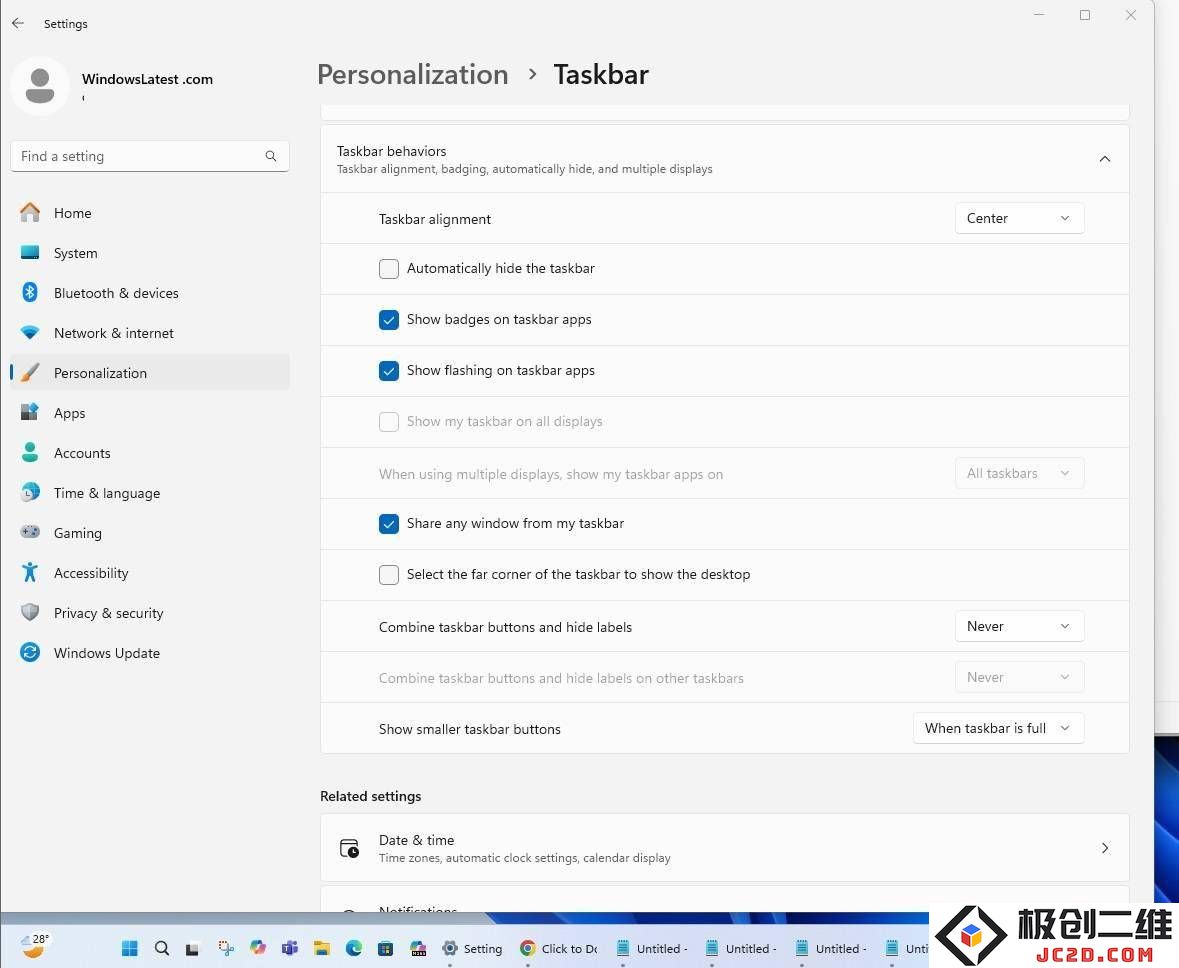Open the System settings page
The image size is (1179, 968).
pos(150,253)
